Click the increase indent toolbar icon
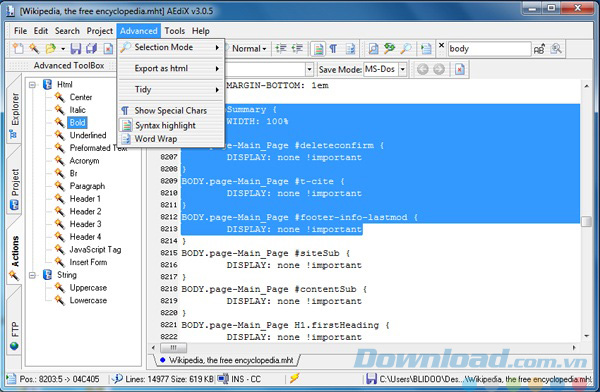The image size is (600, 392). (280, 49)
